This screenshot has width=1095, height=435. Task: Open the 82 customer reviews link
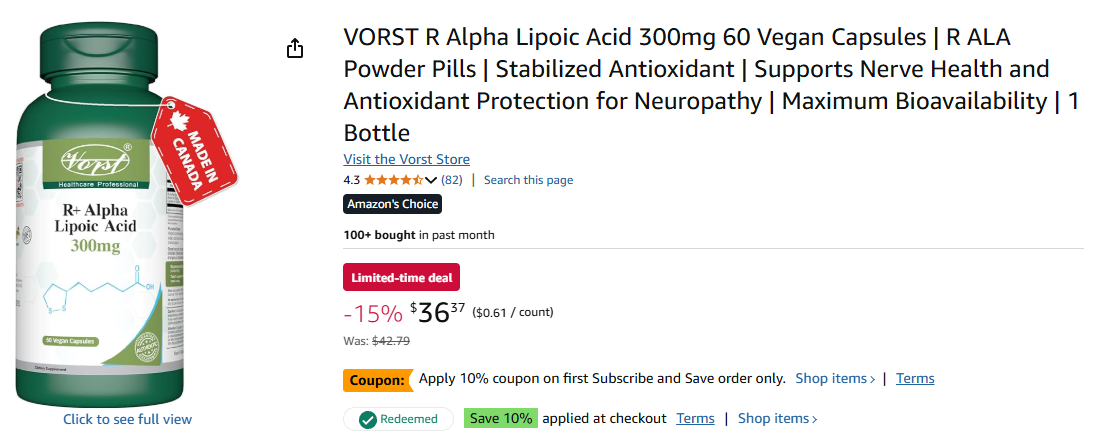tap(452, 180)
